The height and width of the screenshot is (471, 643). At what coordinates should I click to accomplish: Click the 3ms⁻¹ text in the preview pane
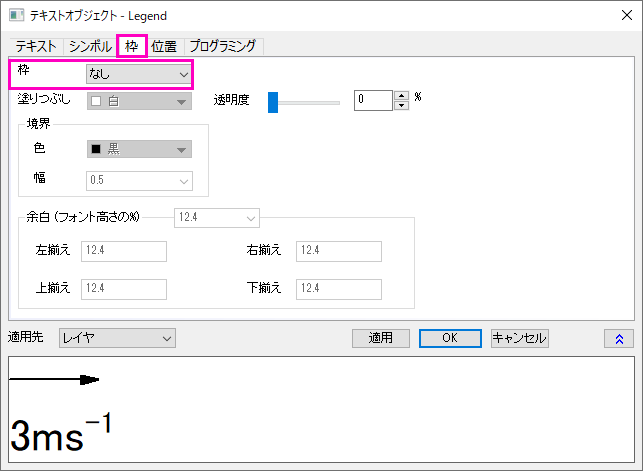pyautogui.click(x=60, y=433)
